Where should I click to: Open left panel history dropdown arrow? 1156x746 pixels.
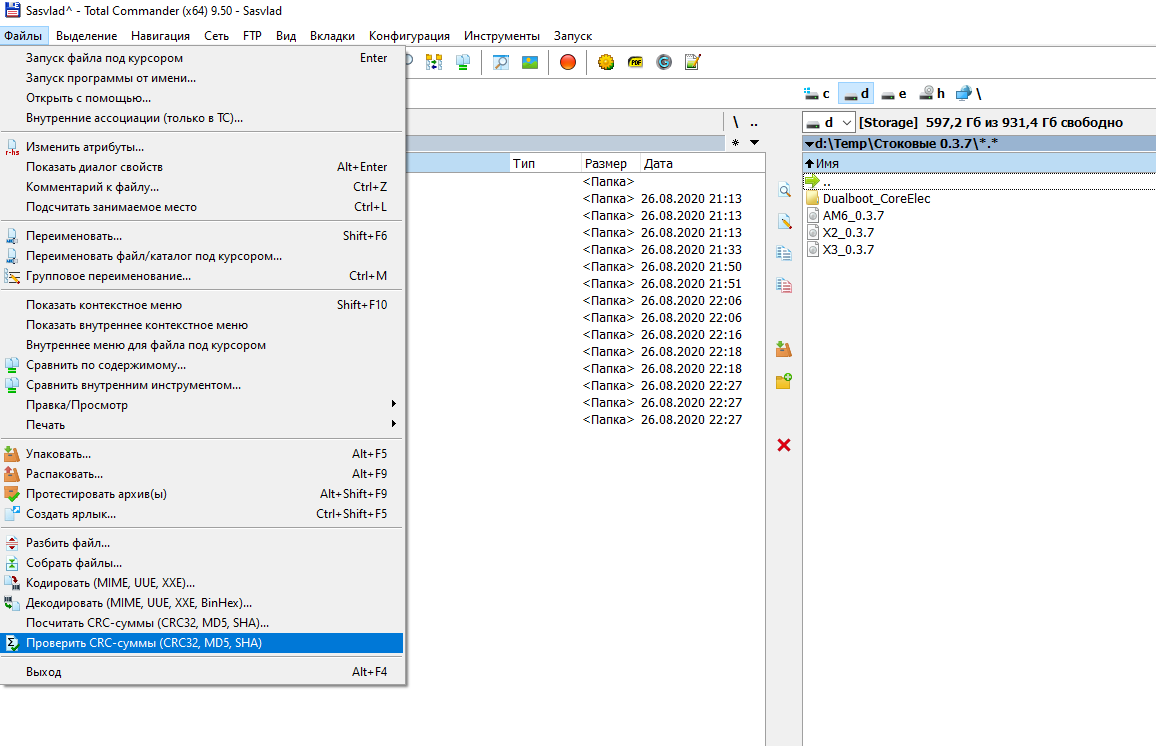coord(754,142)
